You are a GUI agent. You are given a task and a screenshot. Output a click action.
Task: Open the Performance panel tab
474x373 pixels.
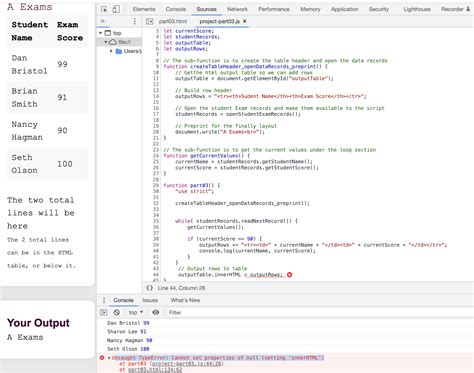274,9
